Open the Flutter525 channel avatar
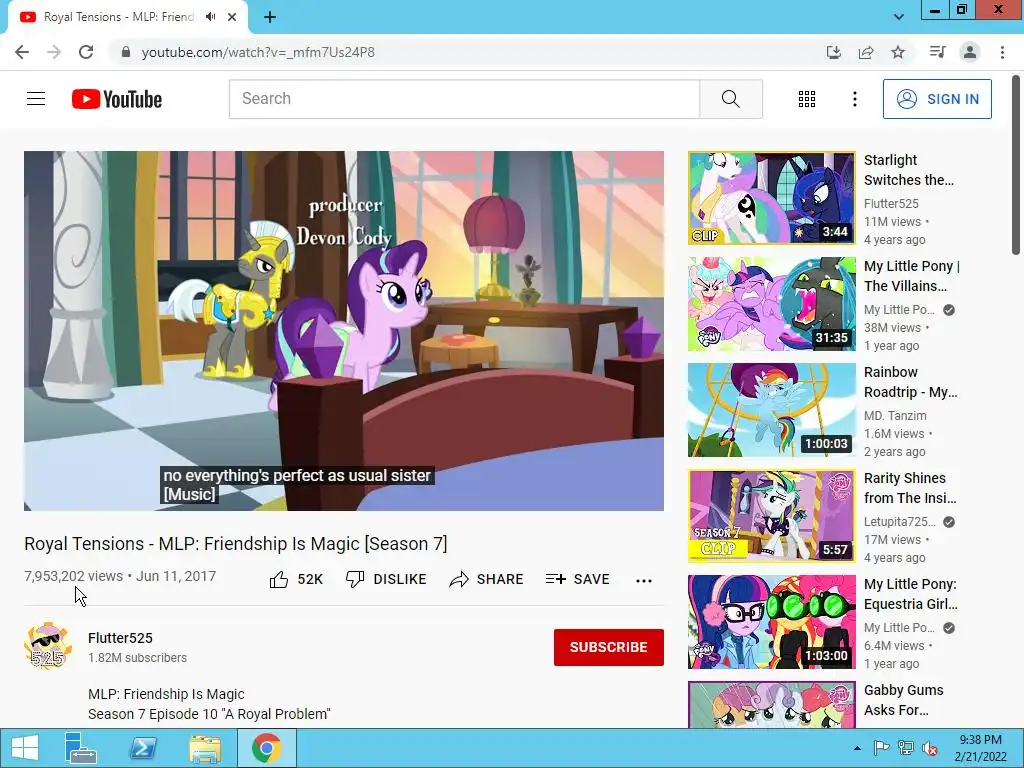 point(48,645)
